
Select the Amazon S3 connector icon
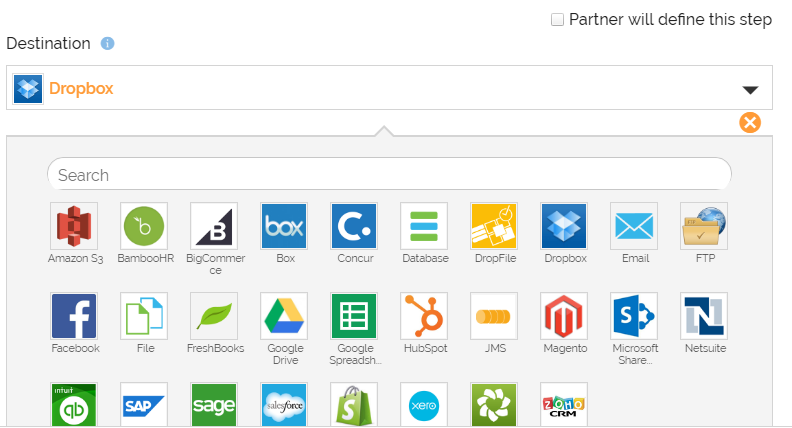click(75, 226)
